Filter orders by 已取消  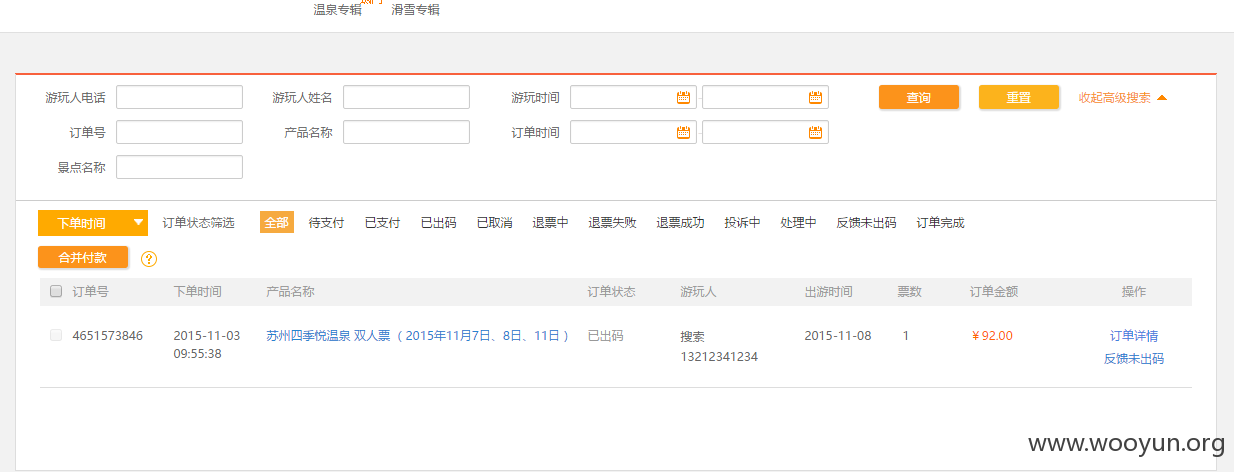click(494, 223)
